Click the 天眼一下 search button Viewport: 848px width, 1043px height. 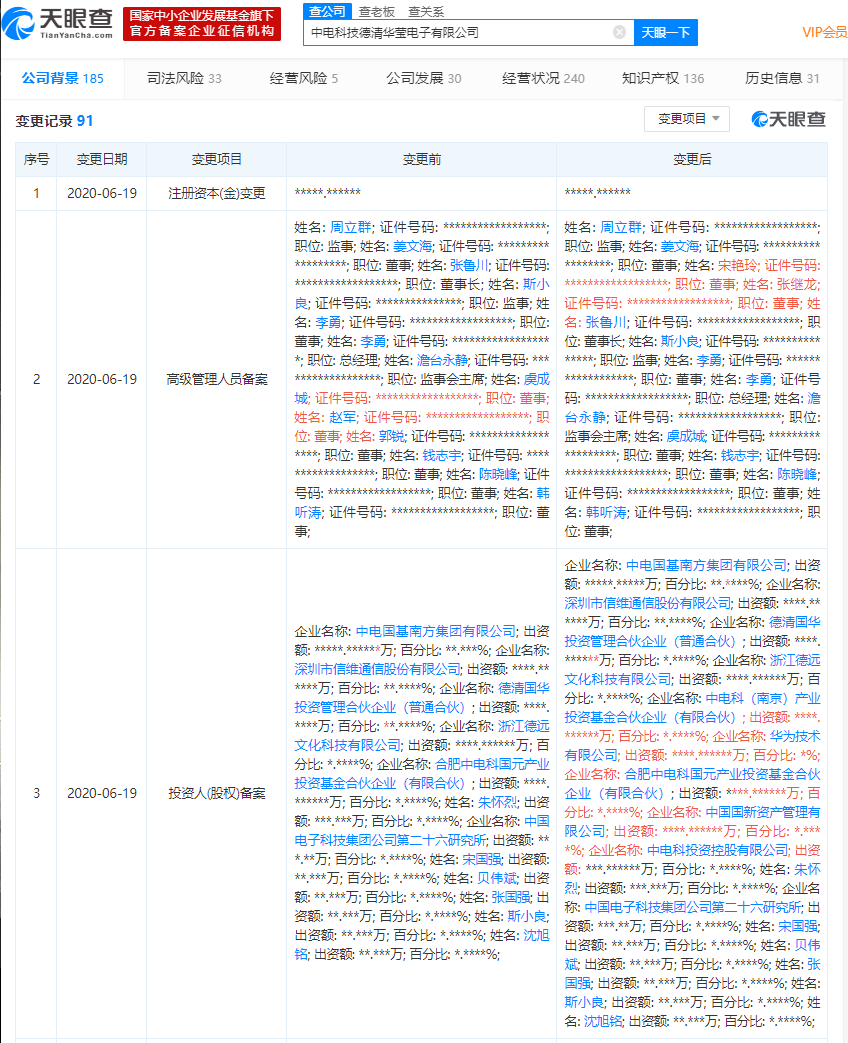click(x=666, y=33)
